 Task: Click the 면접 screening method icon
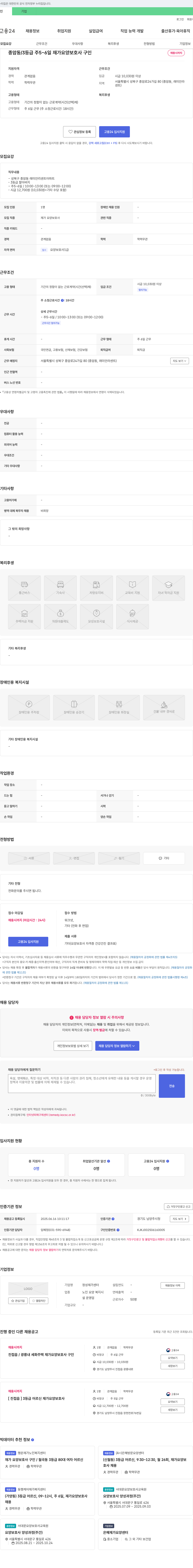[74, 858]
